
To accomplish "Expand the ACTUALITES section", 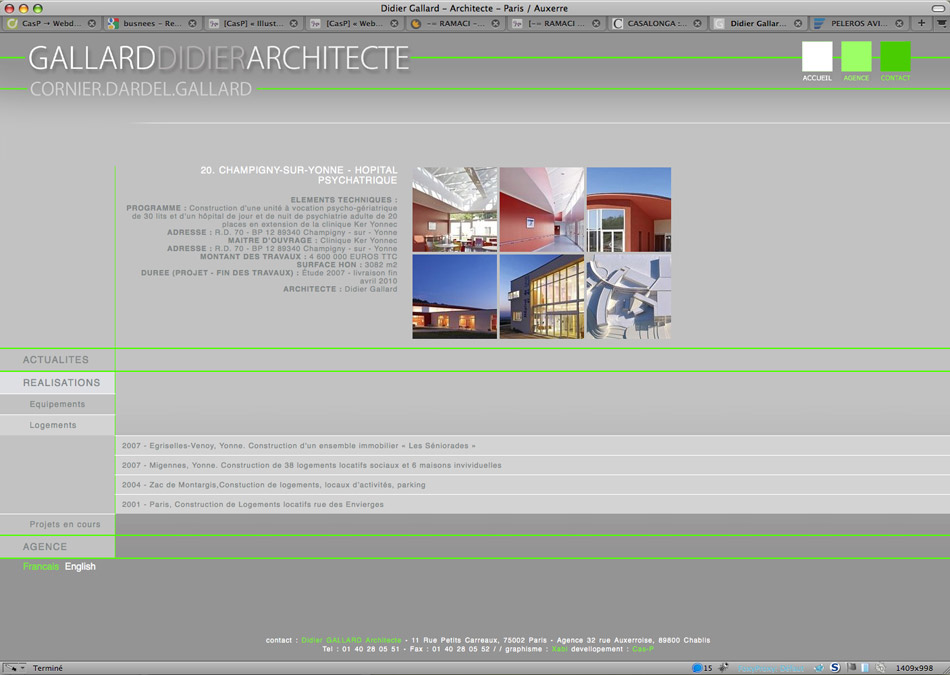I will tap(56, 360).
